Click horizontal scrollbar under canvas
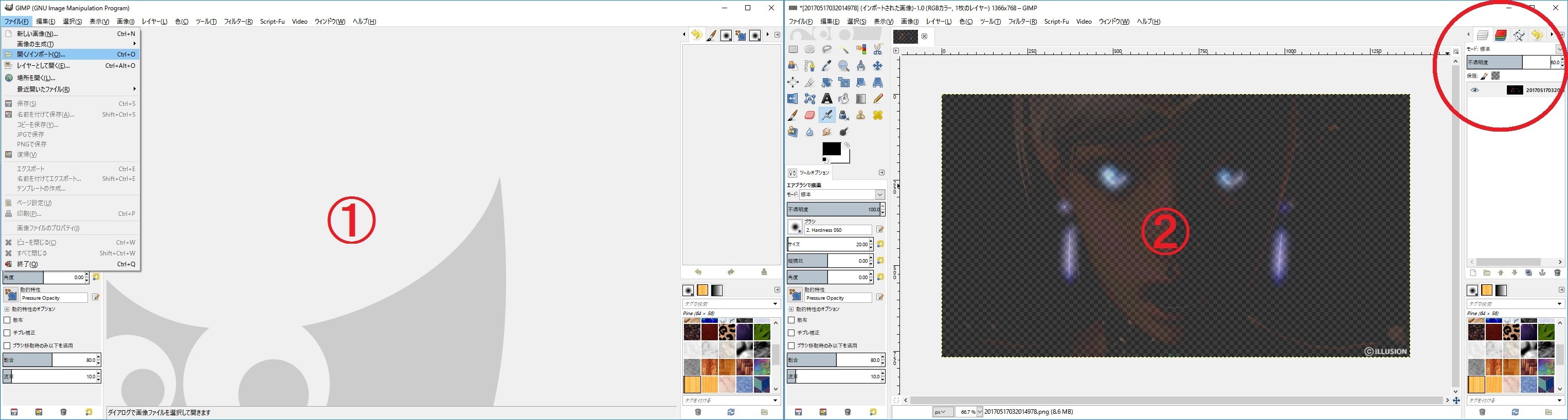This screenshot has width=1568, height=420. 1176,400
